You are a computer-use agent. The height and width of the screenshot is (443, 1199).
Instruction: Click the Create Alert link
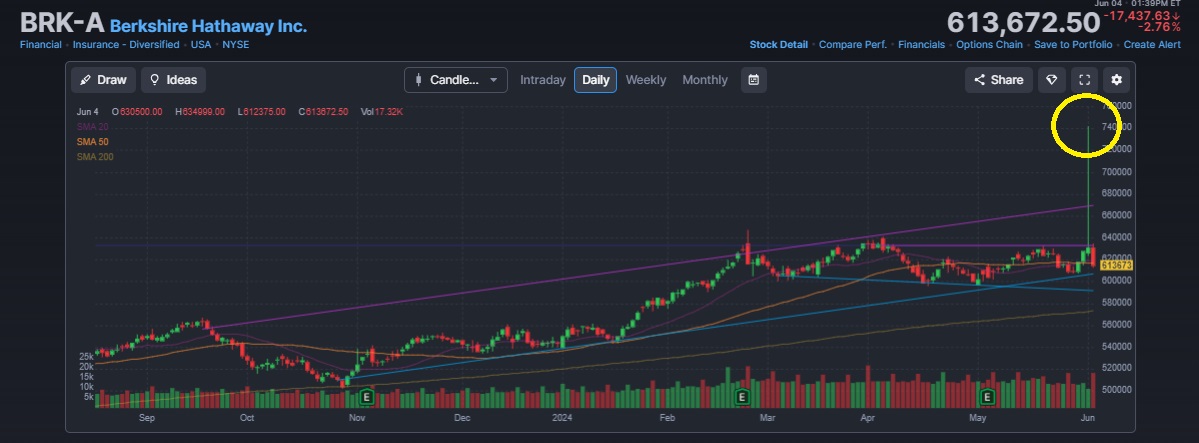(x=1152, y=44)
